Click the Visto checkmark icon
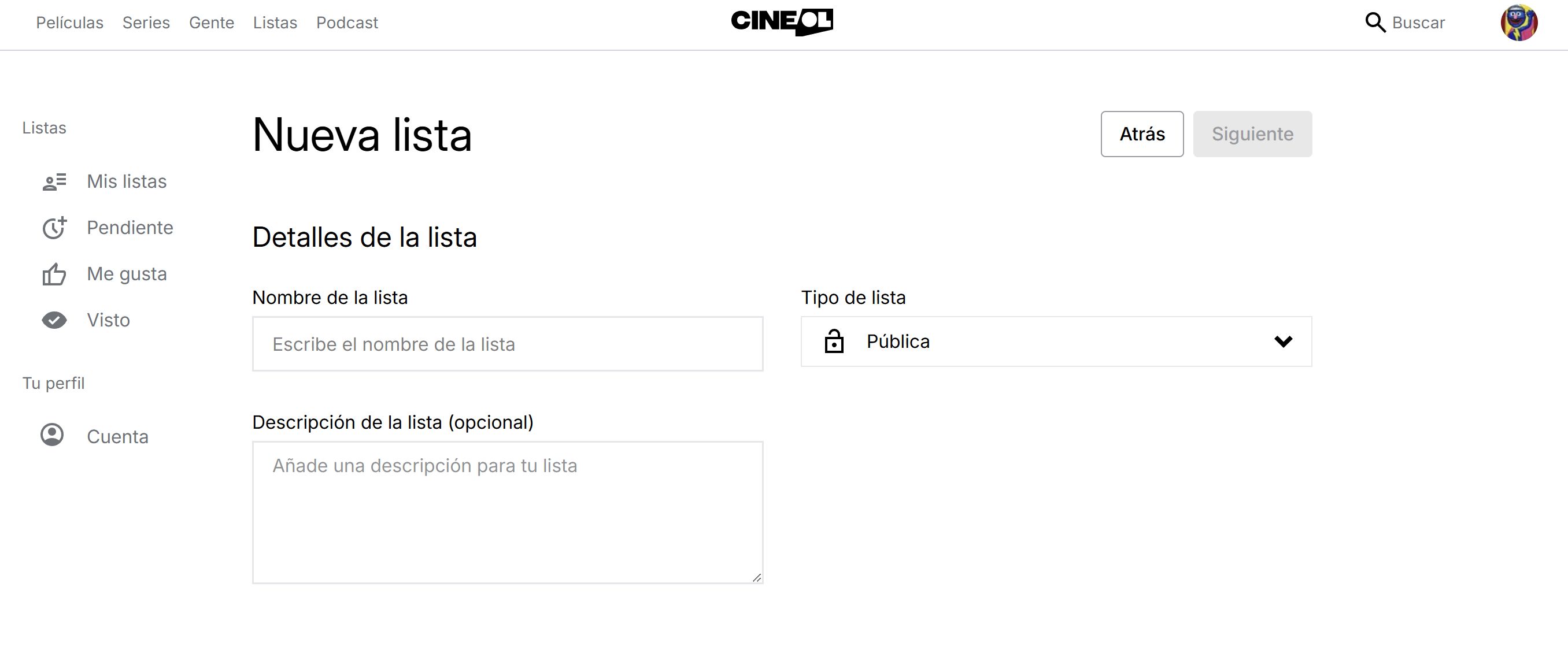 (x=54, y=320)
